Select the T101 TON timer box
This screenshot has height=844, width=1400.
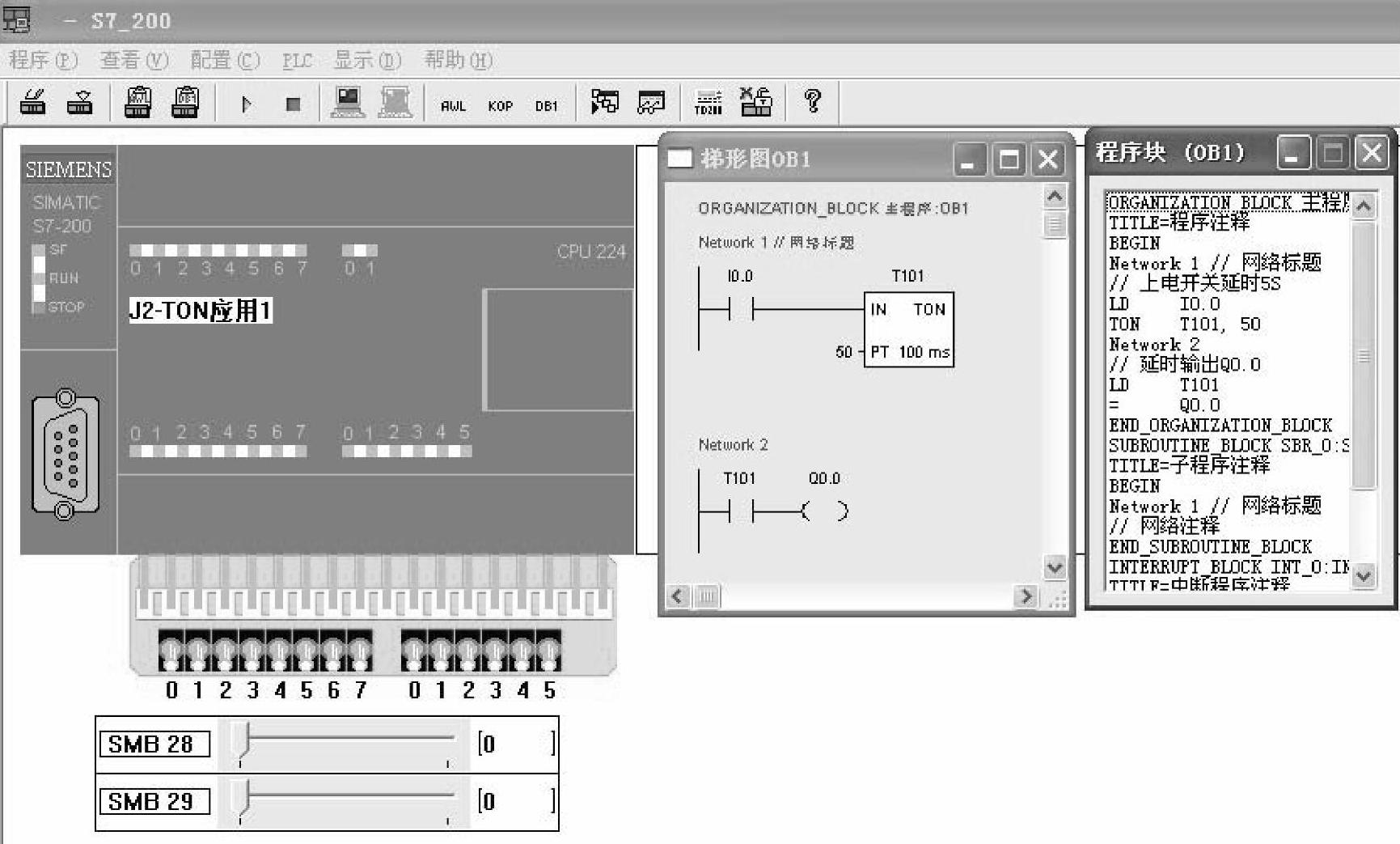point(909,330)
